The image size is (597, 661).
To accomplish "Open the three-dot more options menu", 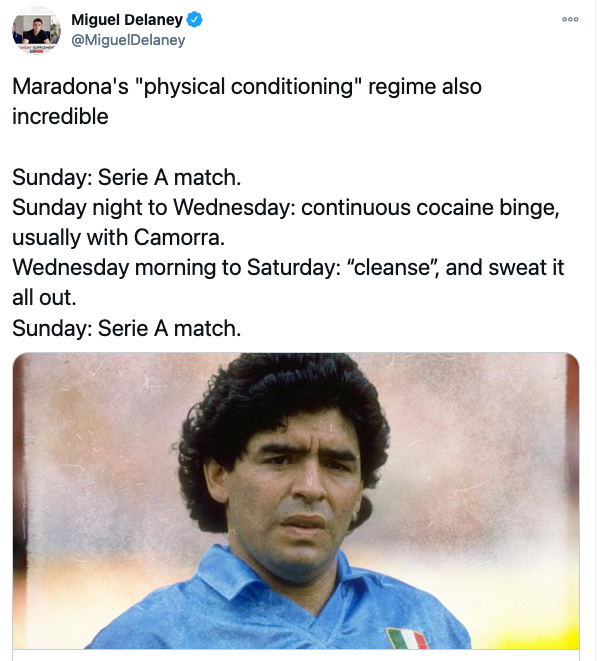I will (x=570, y=19).
